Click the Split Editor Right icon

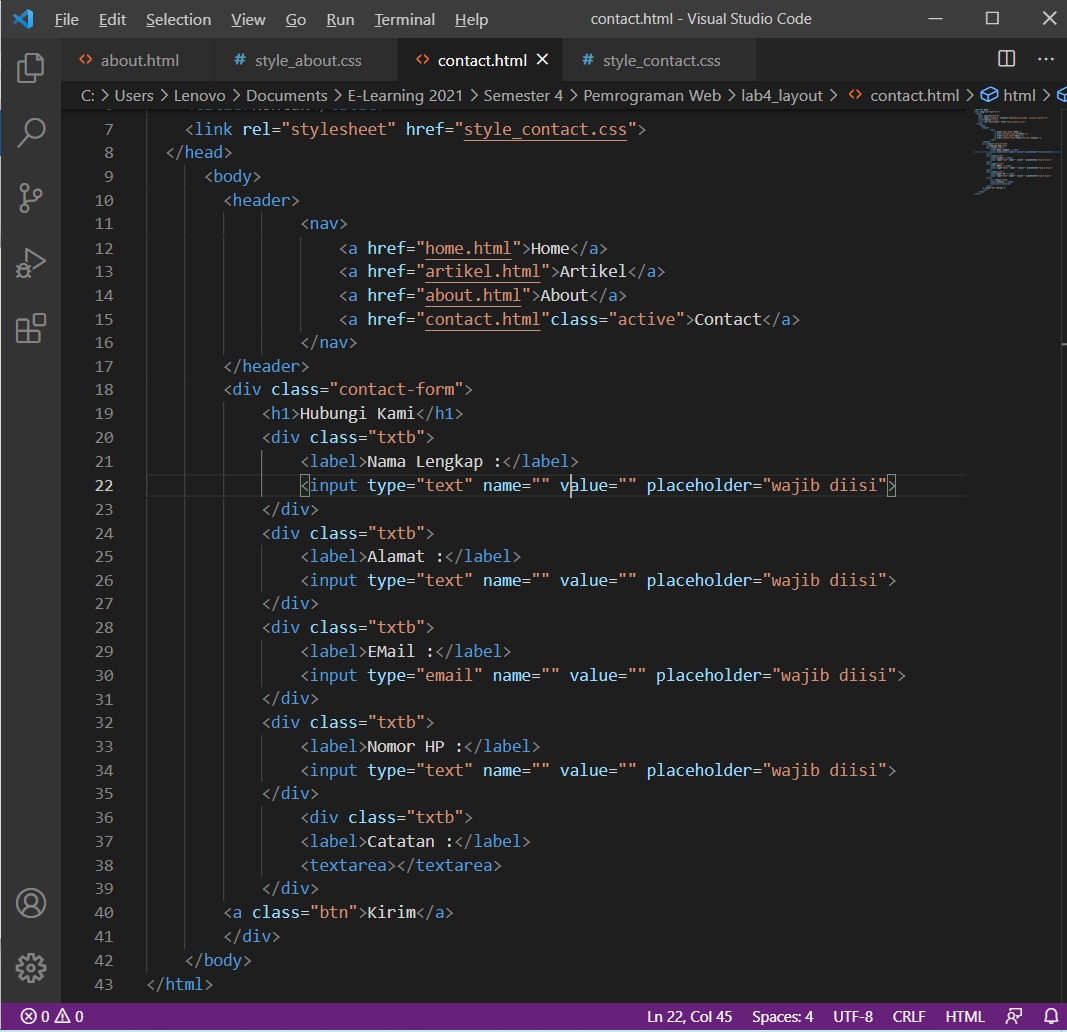coord(1006,60)
